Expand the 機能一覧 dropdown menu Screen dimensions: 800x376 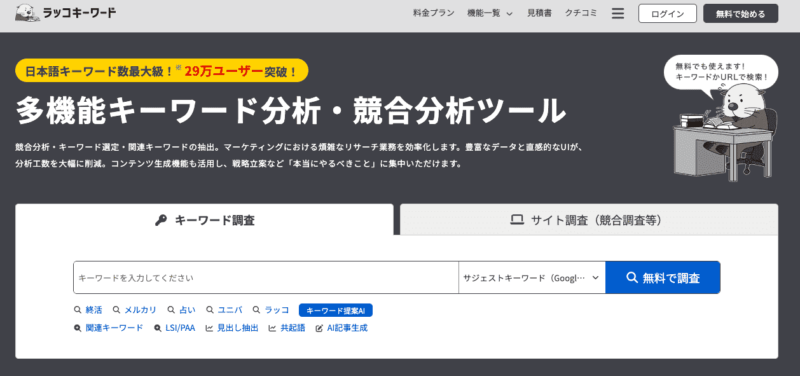(490, 13)
